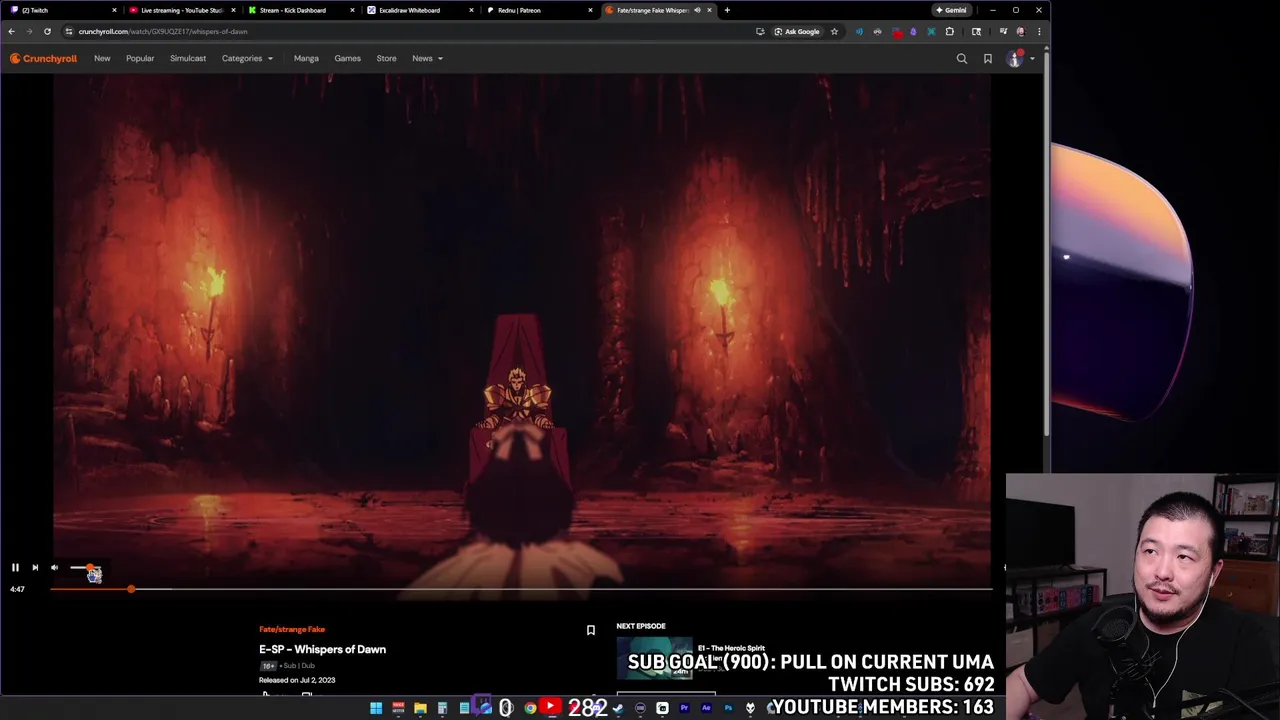Mute the Fate/strange Fake tab audio icon
Viewport: 1280px width, 720px height.
tap(697, 10)
